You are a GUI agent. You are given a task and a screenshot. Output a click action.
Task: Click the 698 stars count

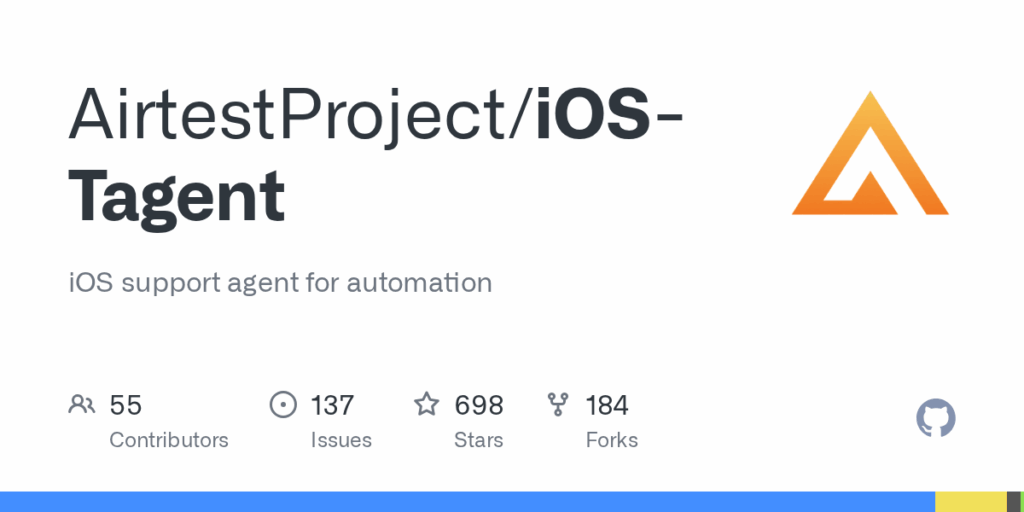coord(479,406)
